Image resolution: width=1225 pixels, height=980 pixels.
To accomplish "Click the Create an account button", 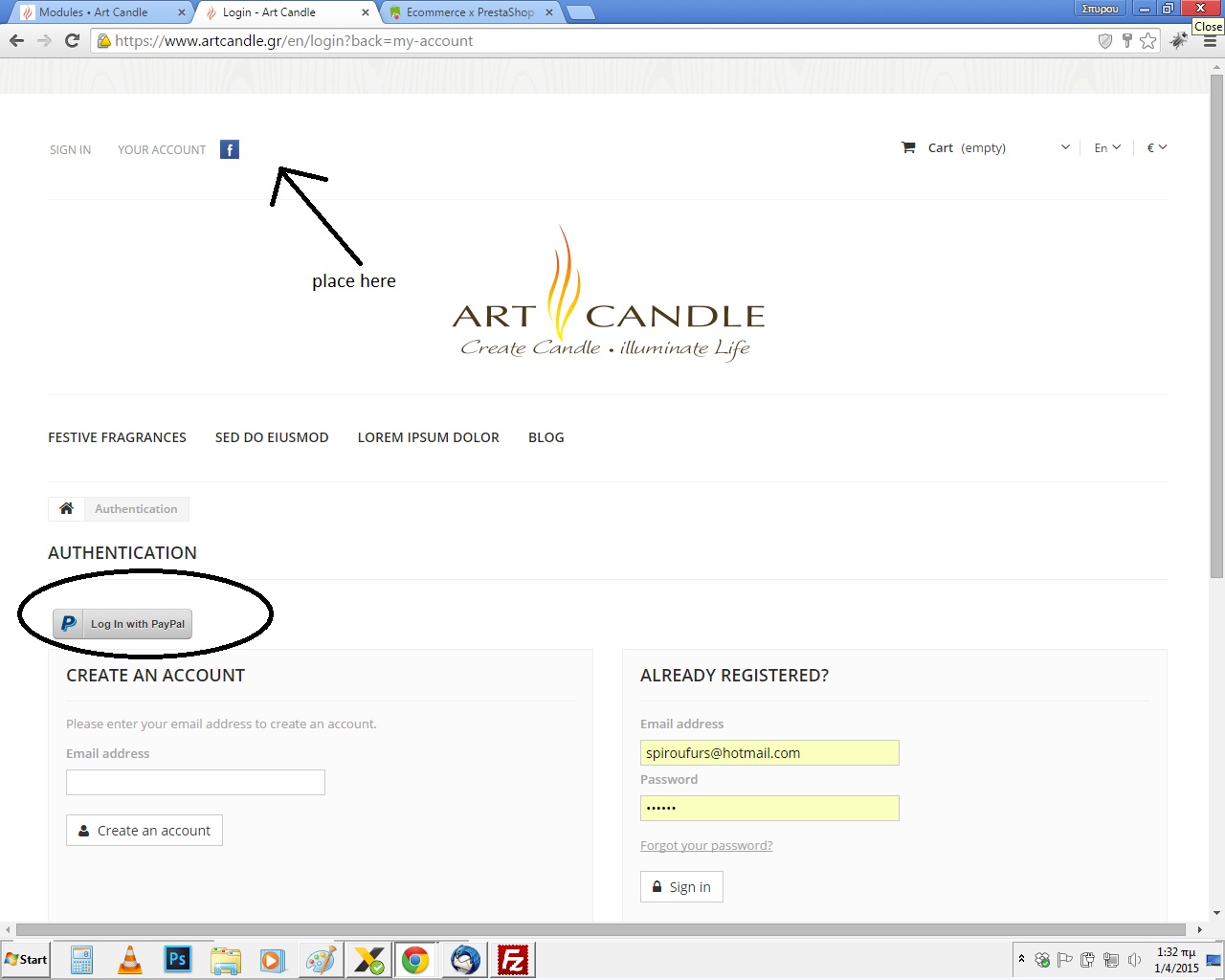I will [145, 831].
